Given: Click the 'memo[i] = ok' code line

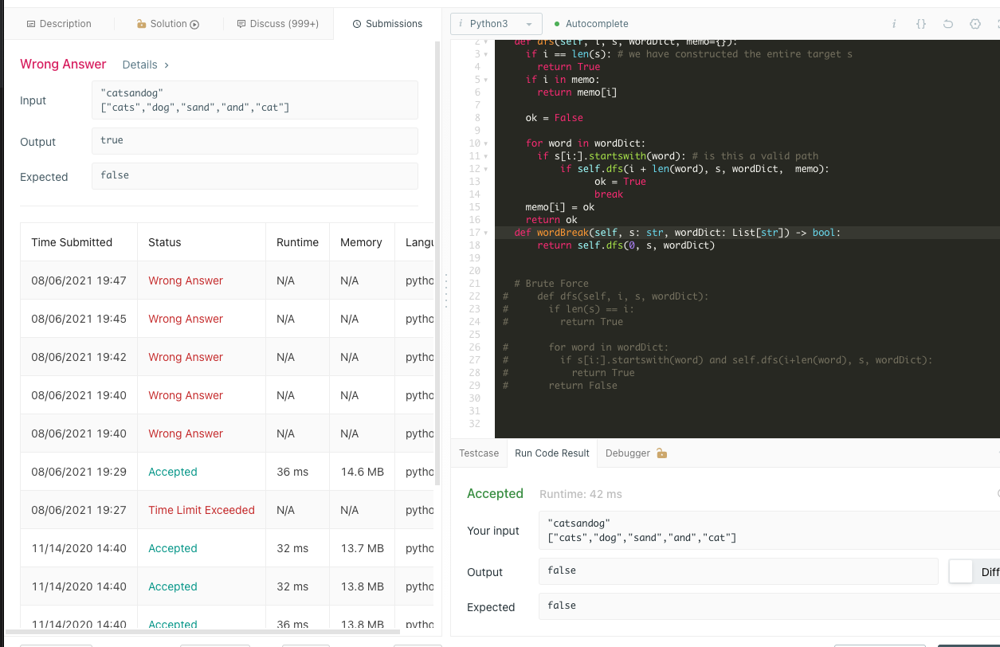Looking at the screenshot, I should [x=559, y=207].
